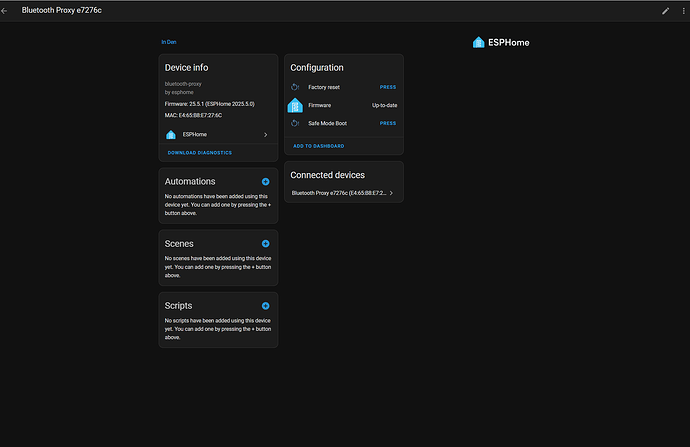Click the Scenes heading
The image size is (690, 447).
pos(179,244)
